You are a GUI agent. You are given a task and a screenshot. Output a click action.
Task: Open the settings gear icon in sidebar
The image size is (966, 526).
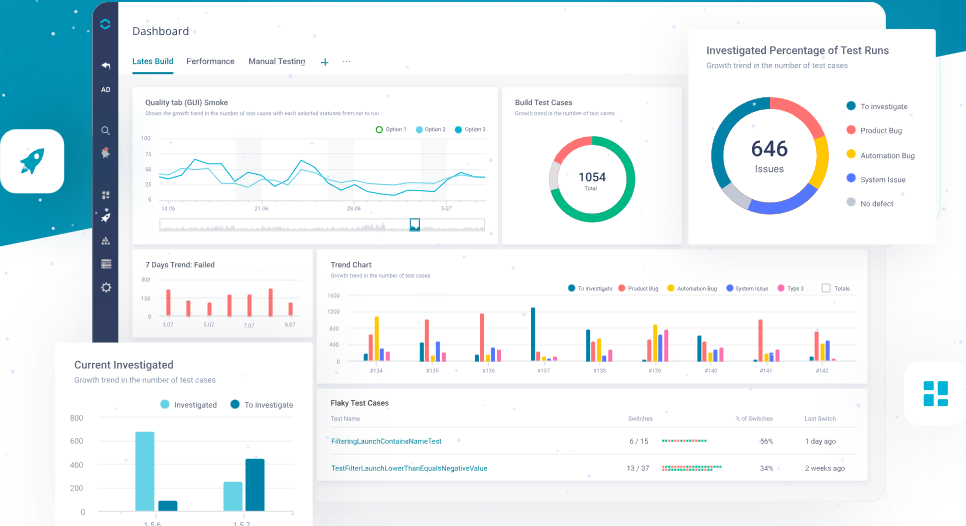(106, 287)
